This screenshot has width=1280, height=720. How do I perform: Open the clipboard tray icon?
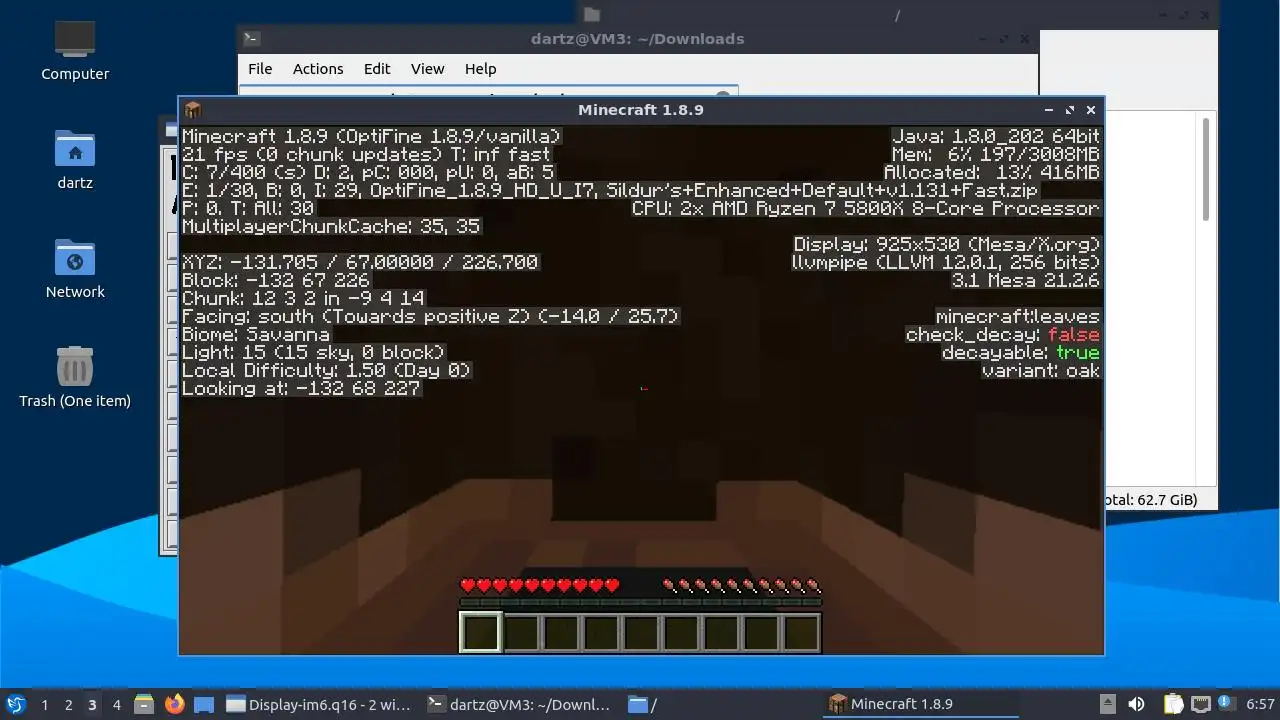pyautogui.click(x=1174, y=704)
